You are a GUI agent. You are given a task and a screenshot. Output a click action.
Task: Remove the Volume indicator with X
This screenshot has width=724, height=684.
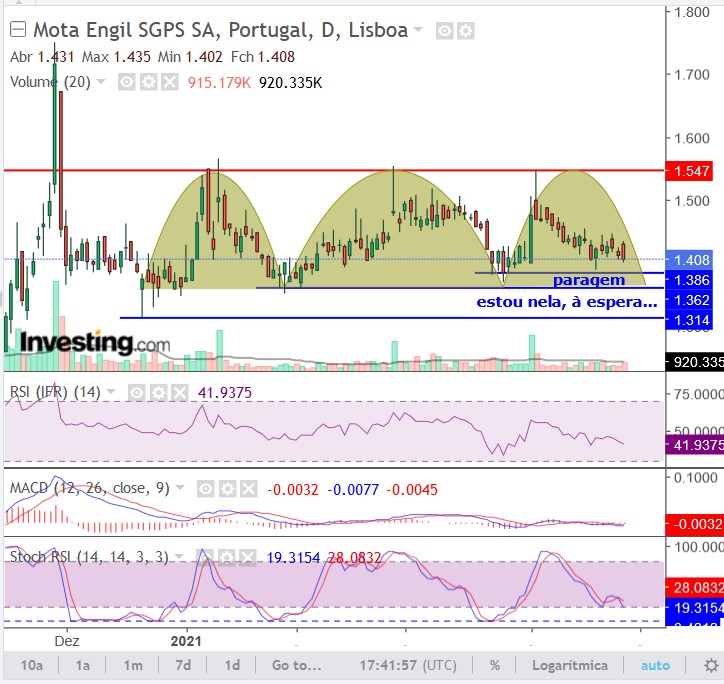(170, 83)
